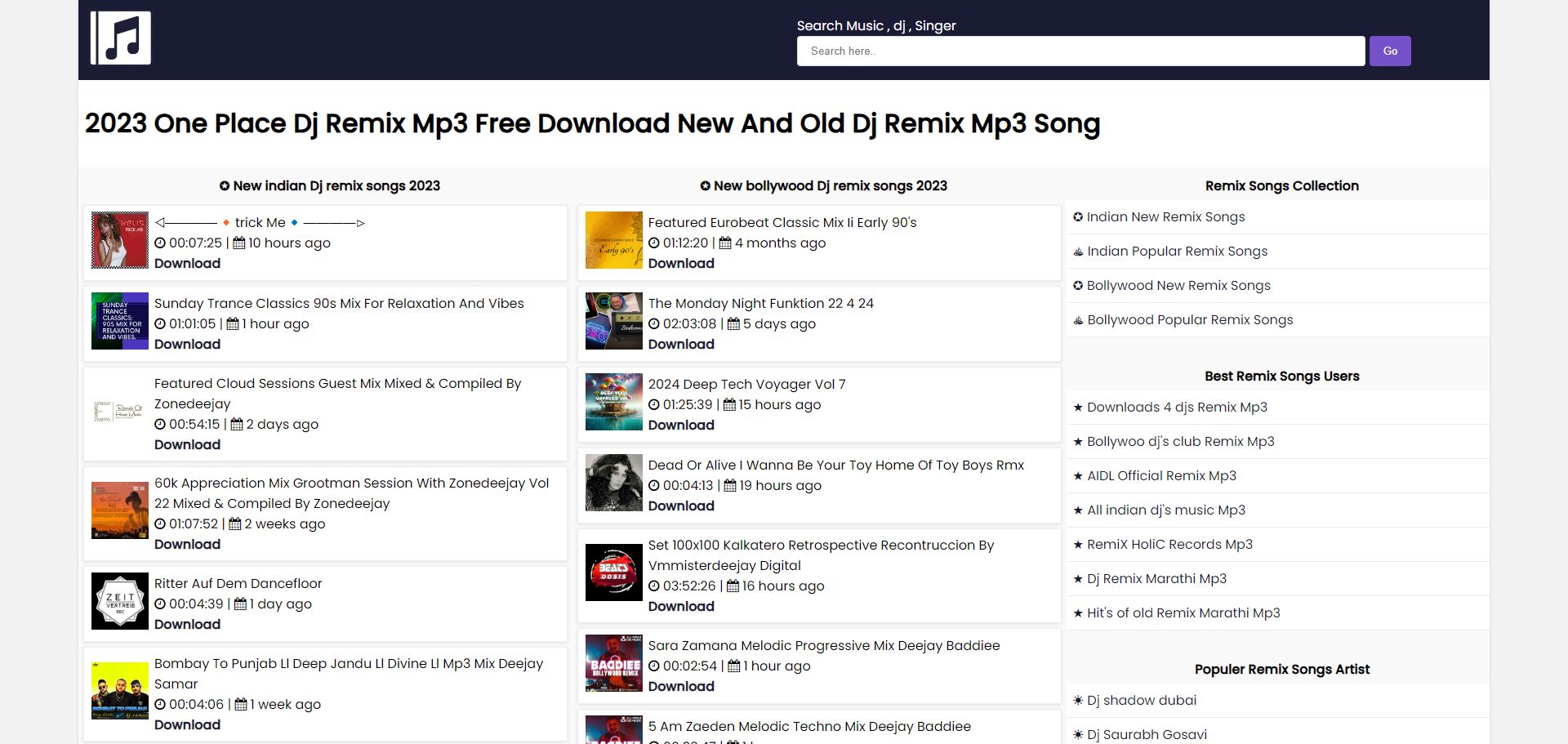Click the music note site logo
The width and height of the screenshot is (1568, 744).
click(x=121, y=38)
